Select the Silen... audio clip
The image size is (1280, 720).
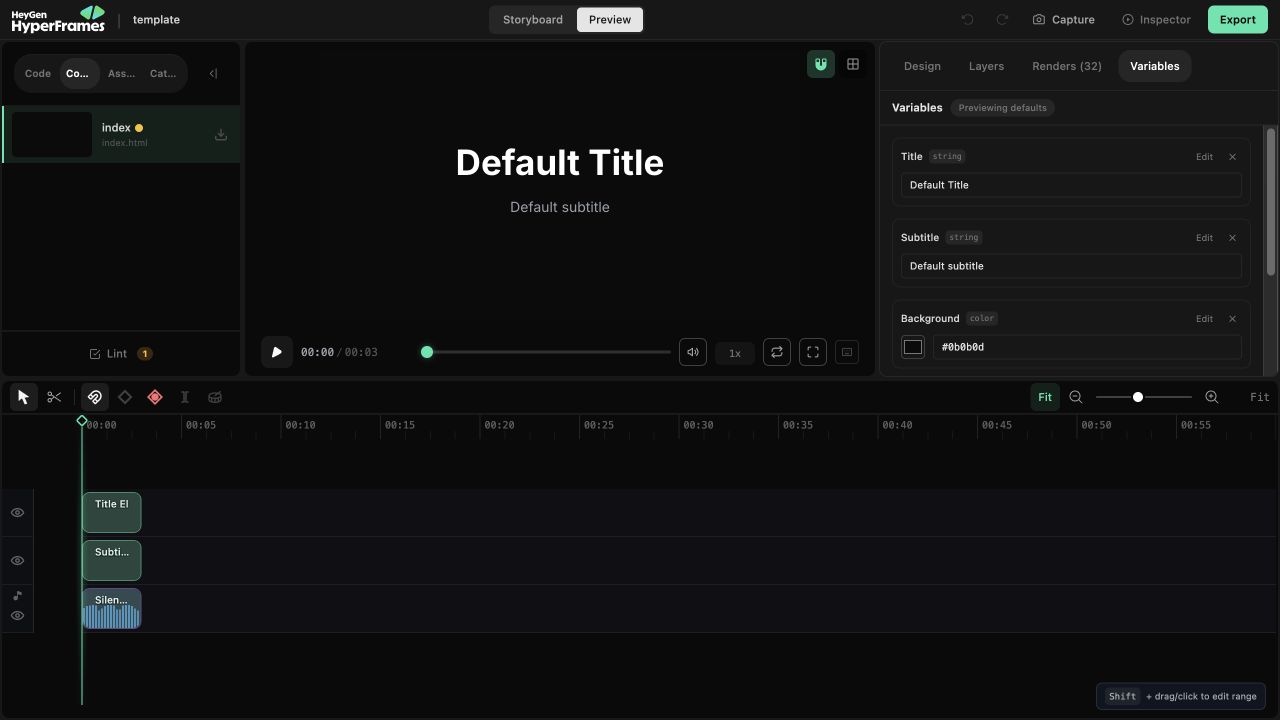[x=111, y=608]
